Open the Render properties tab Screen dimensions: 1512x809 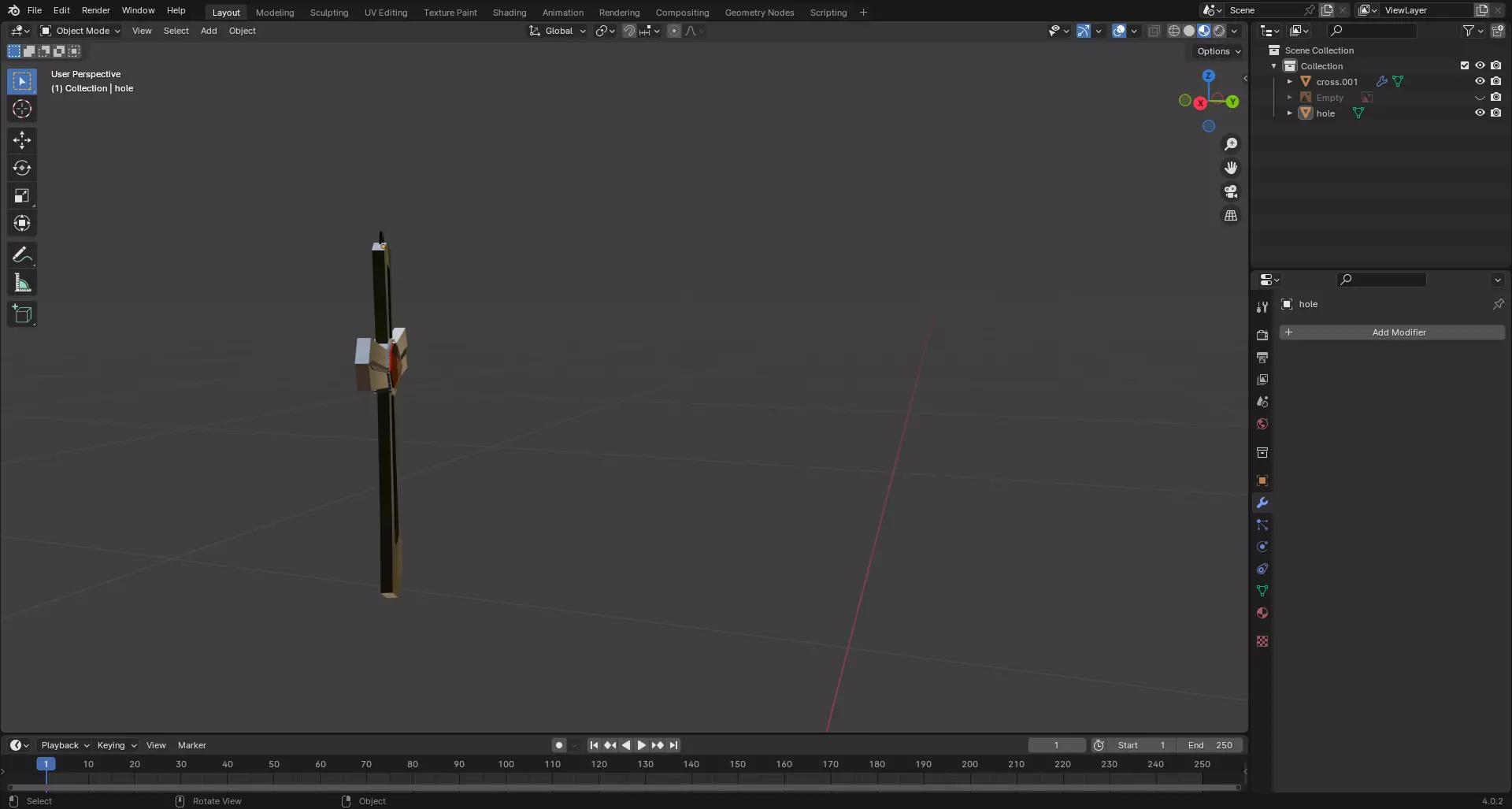[1262, 336]
